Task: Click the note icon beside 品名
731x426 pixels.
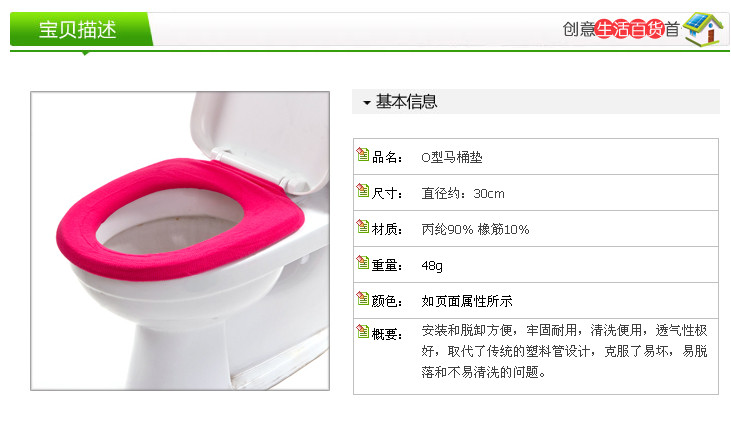Action: (363, 154)
